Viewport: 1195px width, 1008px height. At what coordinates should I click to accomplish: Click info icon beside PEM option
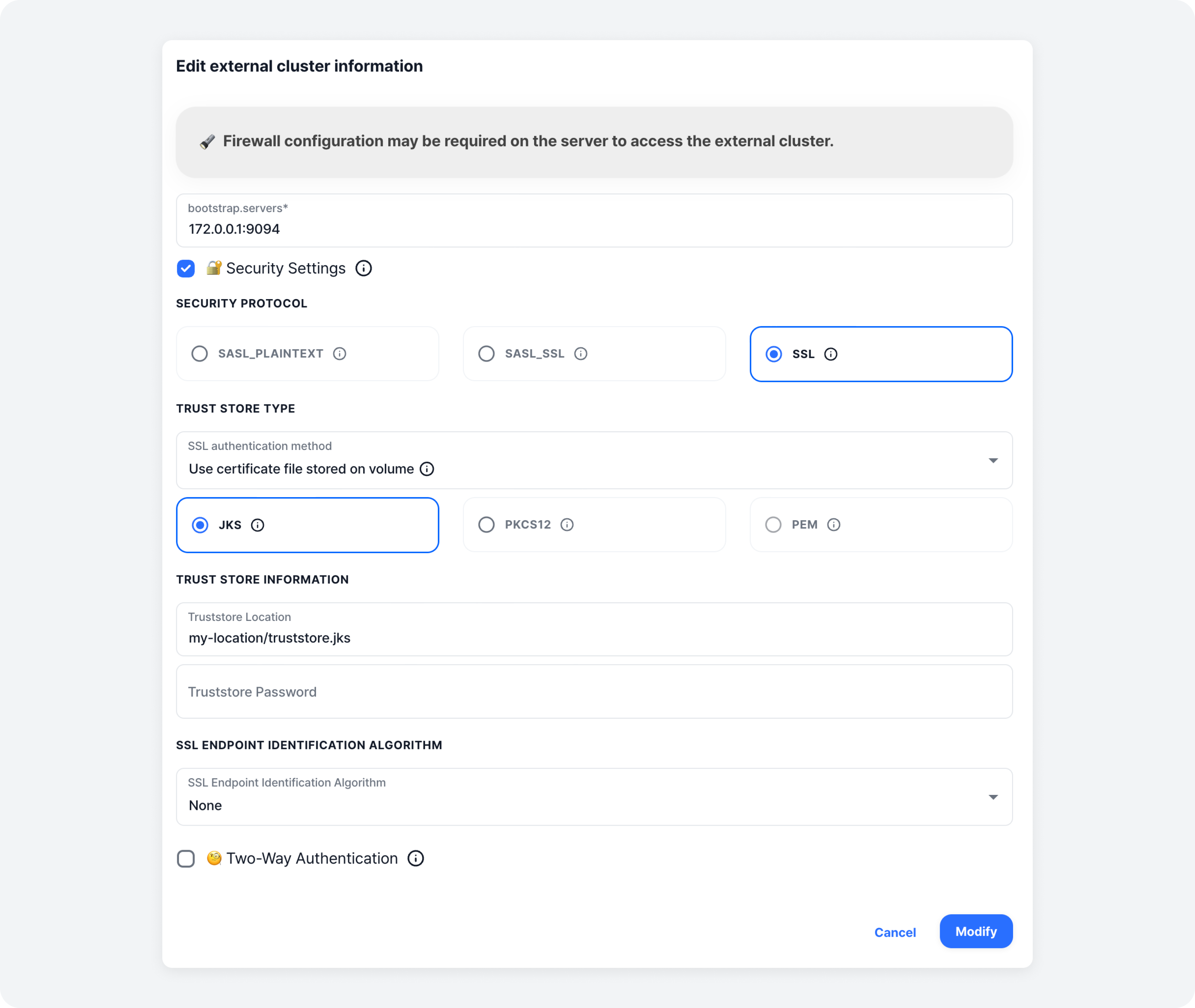click(833, 525)
